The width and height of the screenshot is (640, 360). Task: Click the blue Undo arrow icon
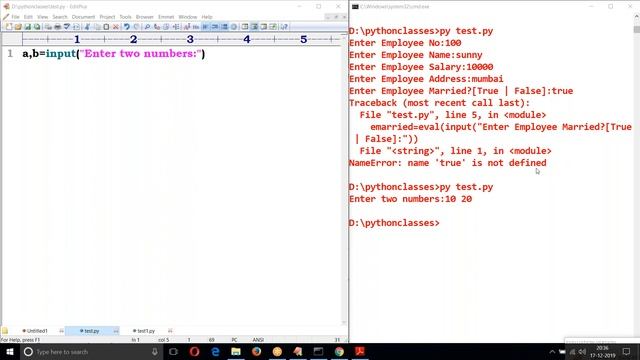(127, 27)
